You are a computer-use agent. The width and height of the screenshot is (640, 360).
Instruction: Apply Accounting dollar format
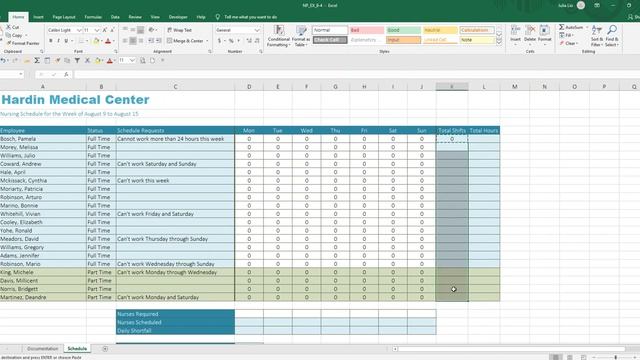(220, 41)
